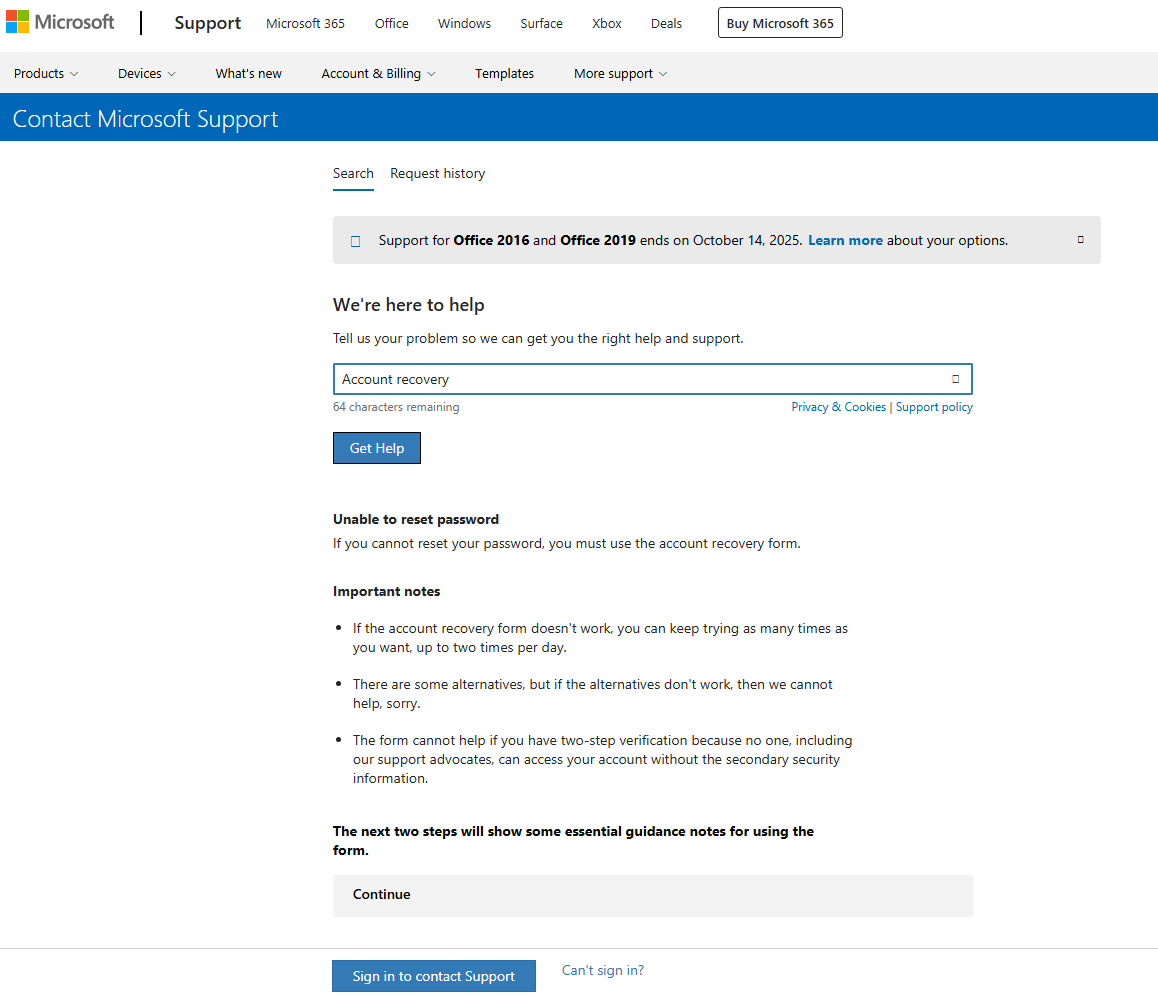This screenshot has height=998, width=1158.
Task: Expand the Products dropdown
Action: click(46, 73)
